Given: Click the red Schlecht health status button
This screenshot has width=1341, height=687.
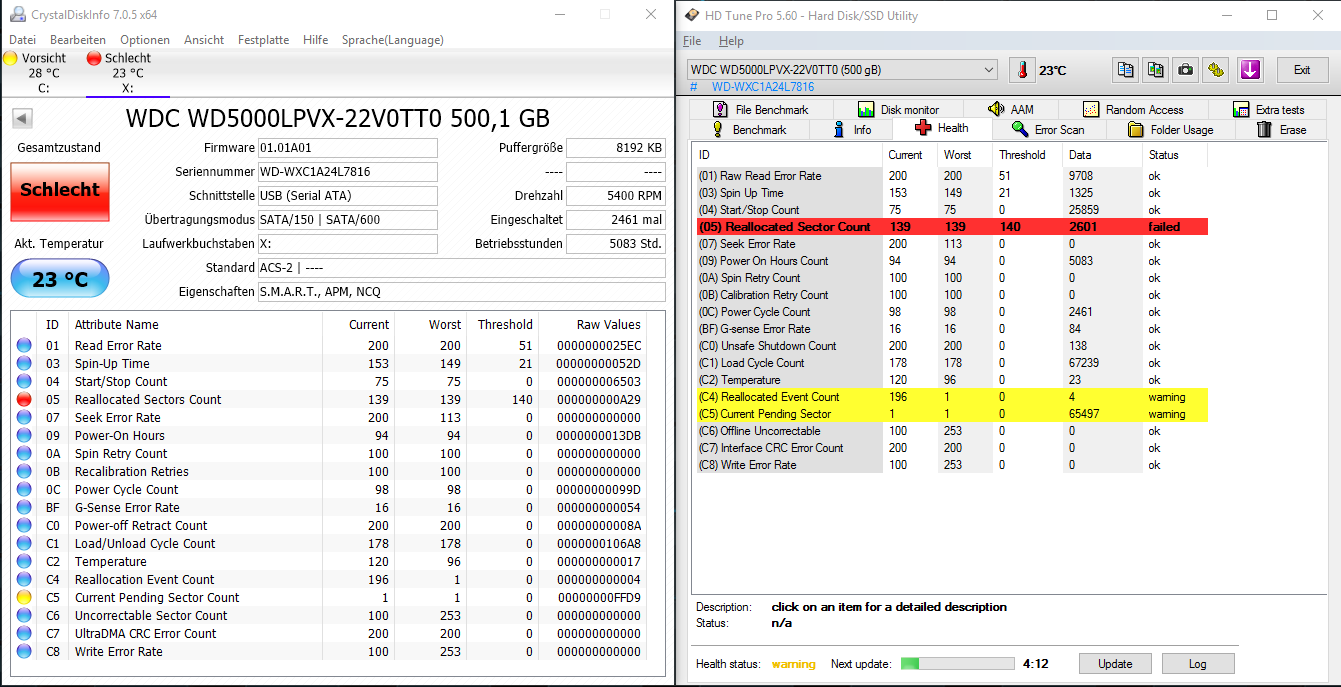Looking at the screenshot, I should (x=60, y=190).
